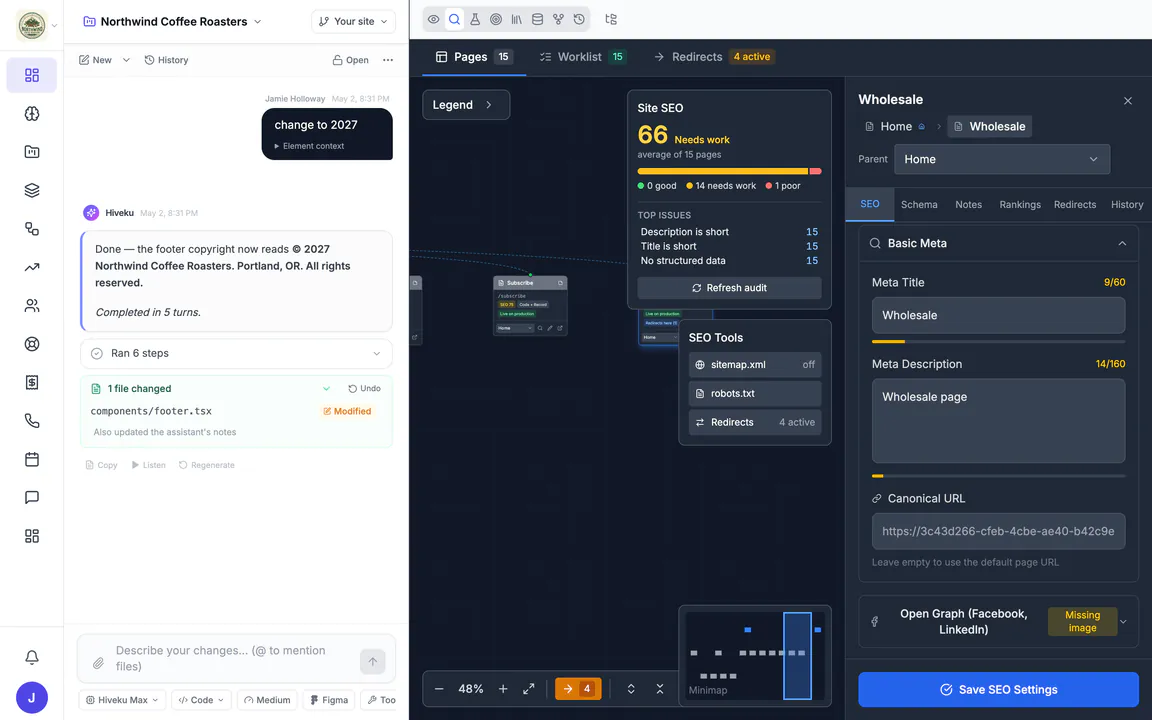
Task: Open the Schema tab
Action: (919, 204)
